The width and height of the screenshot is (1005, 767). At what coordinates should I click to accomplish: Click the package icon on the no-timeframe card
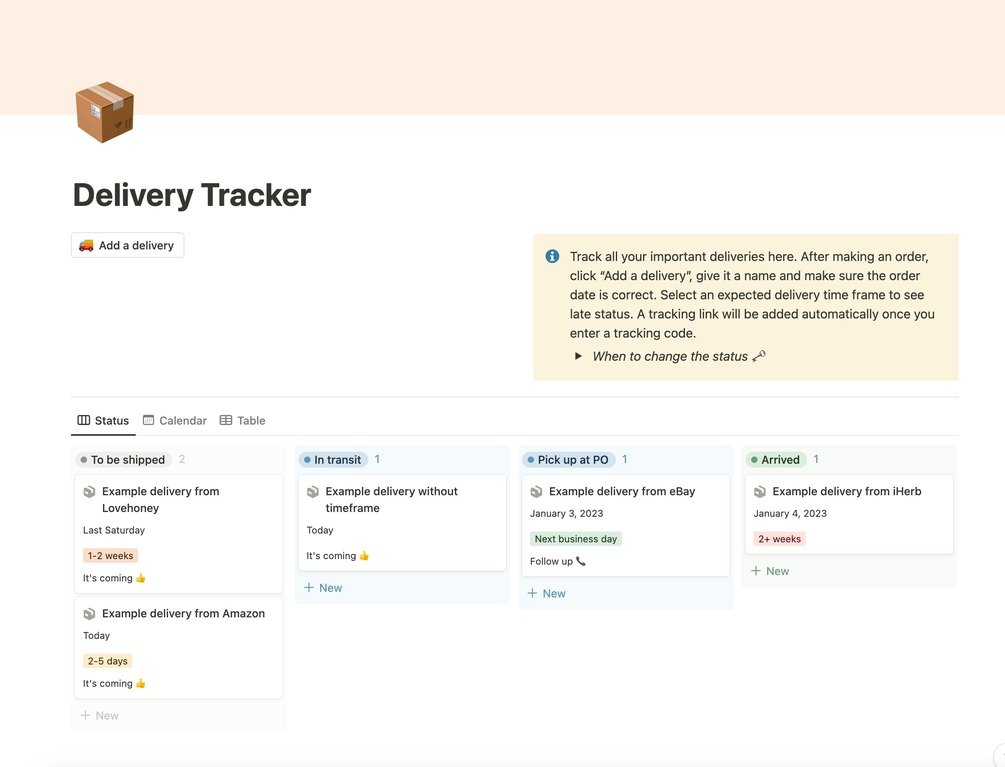tap(313, 492)
